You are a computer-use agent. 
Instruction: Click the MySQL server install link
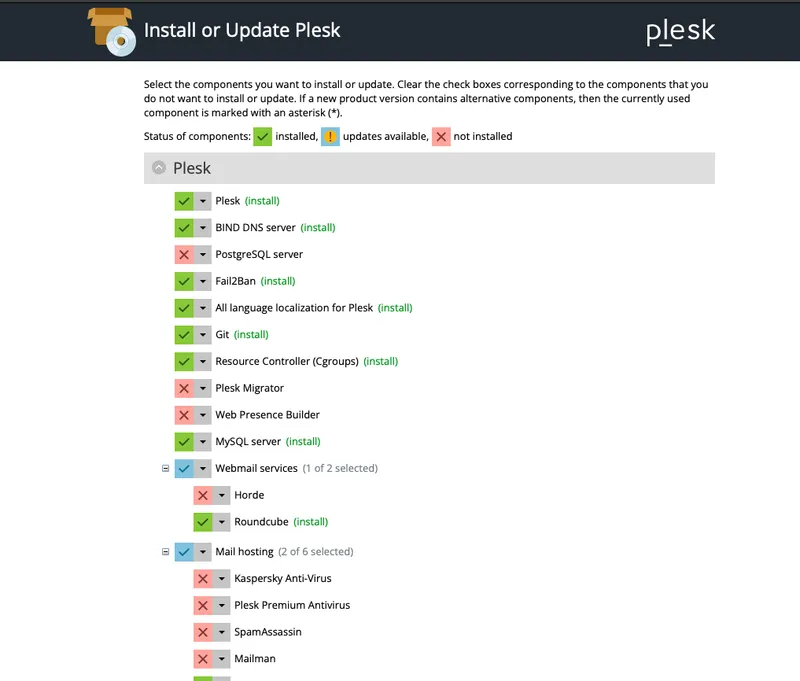coord(303,441)
